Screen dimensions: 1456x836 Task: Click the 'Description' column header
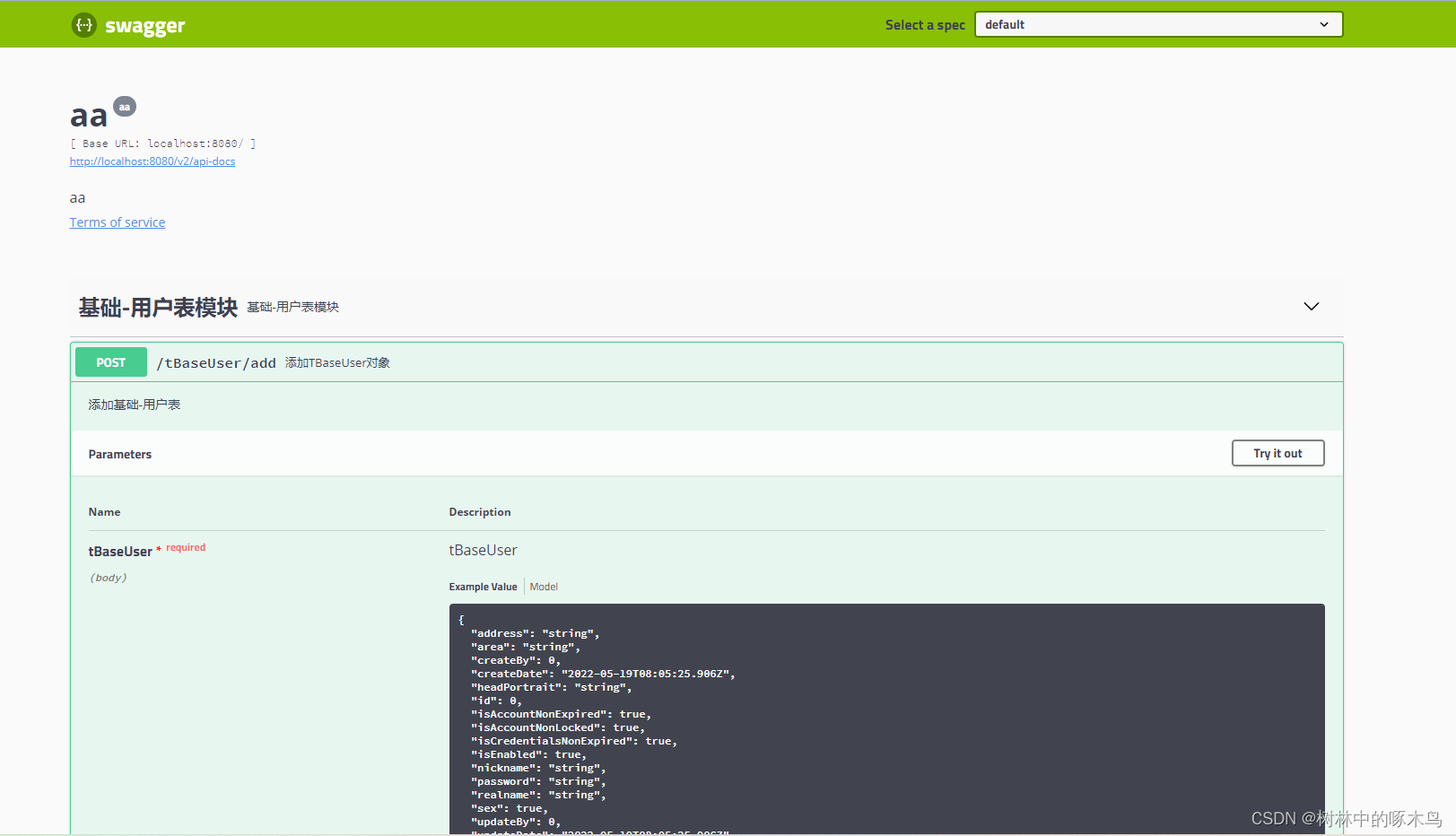tap(480, 512)
